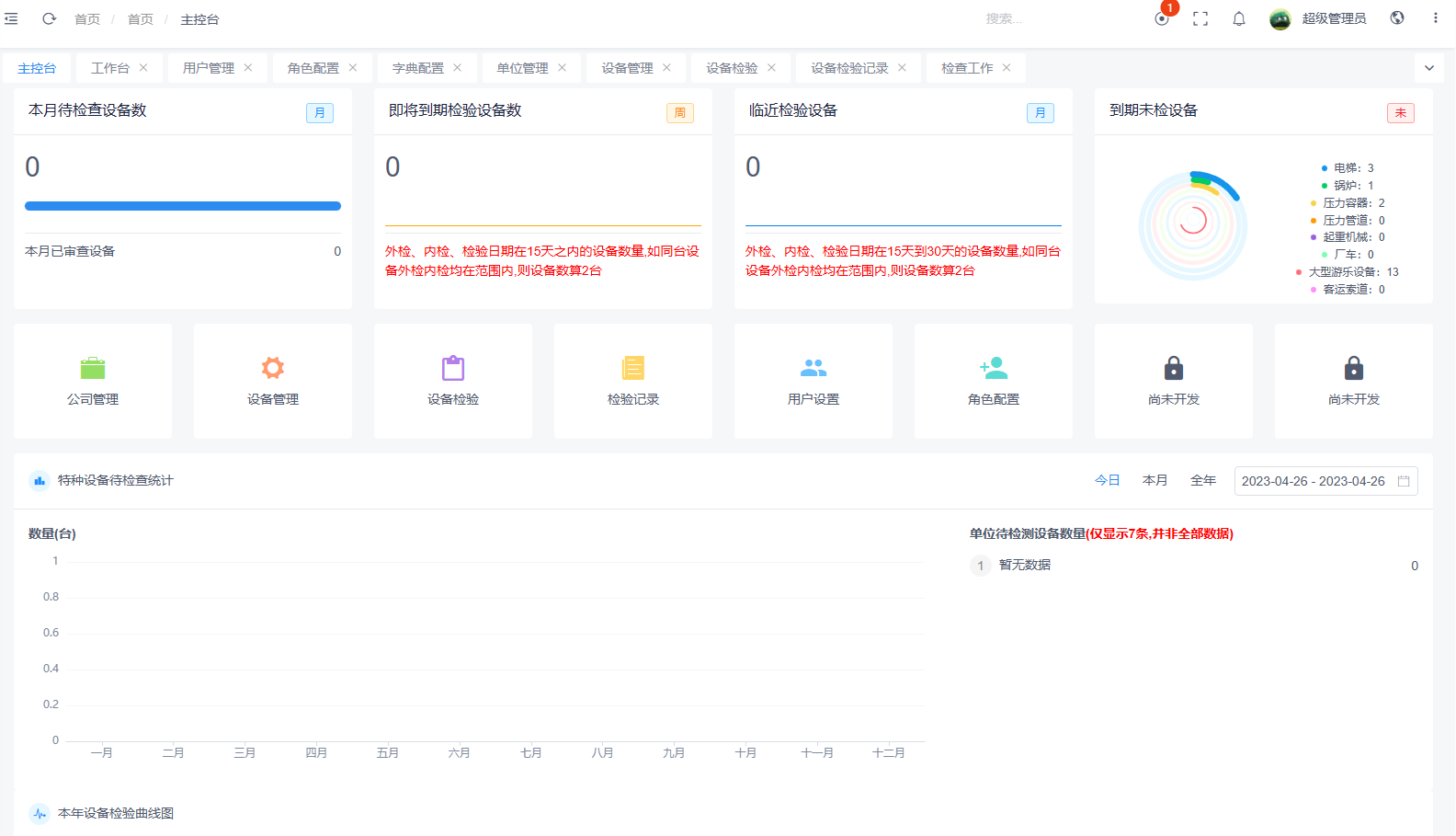Viewport: 1456px width, 836px height.
Task: Click the 暂无数据 ranking row
Action: pos(1194,566)
